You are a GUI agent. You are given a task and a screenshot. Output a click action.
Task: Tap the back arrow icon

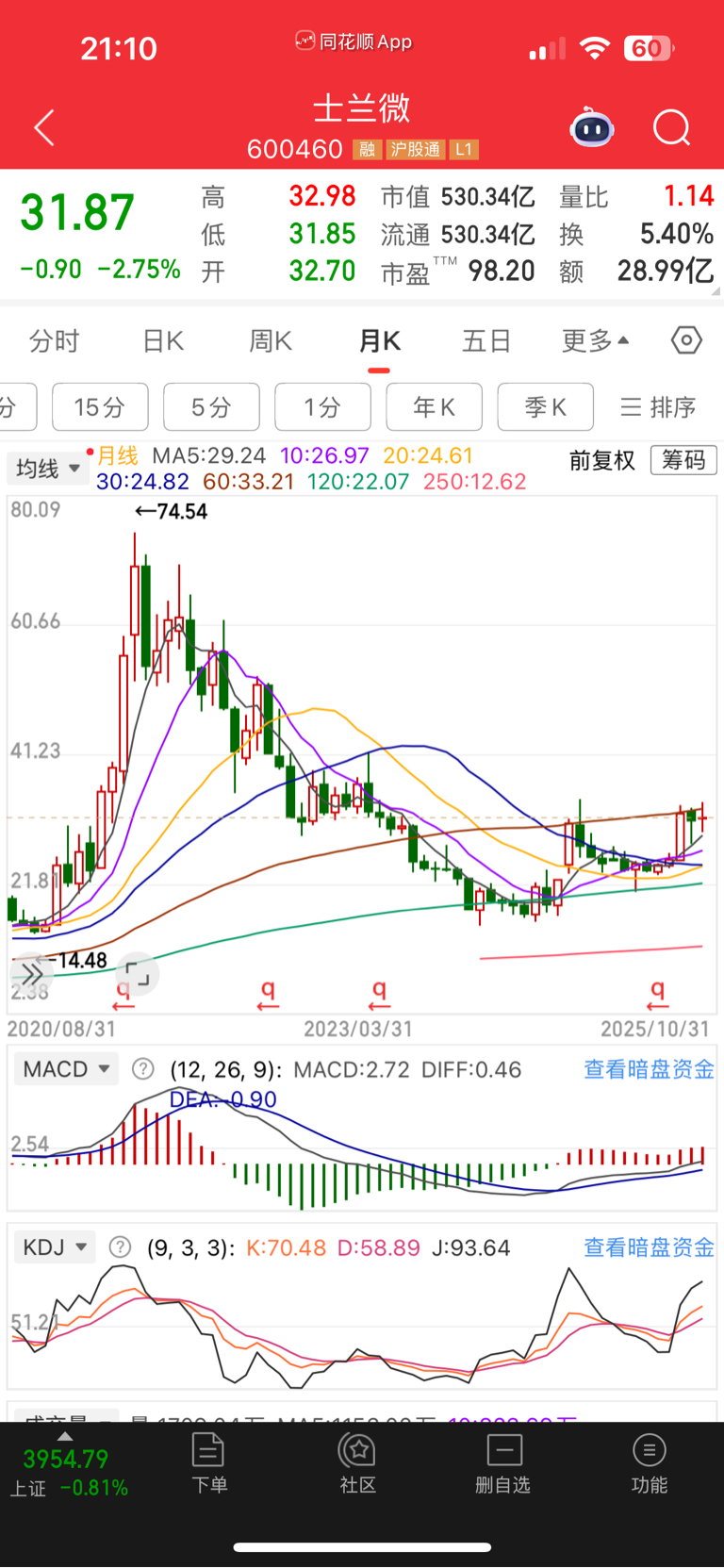(x=44, y=127)
